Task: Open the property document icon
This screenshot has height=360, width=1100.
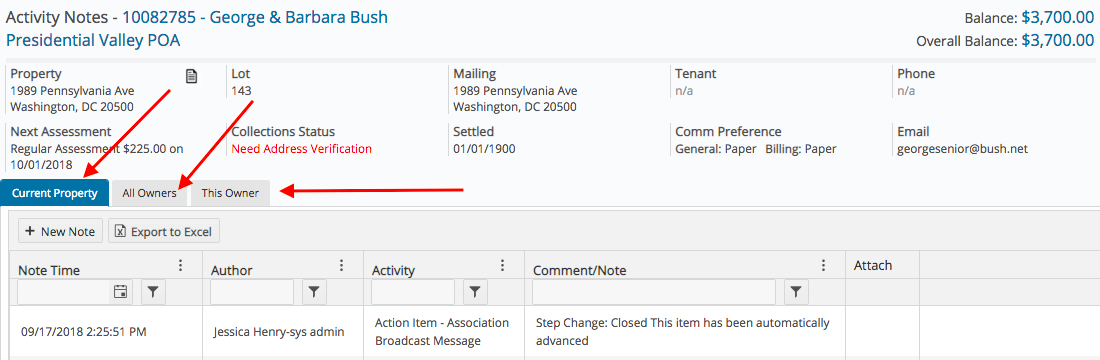Action: click(191, 76)
